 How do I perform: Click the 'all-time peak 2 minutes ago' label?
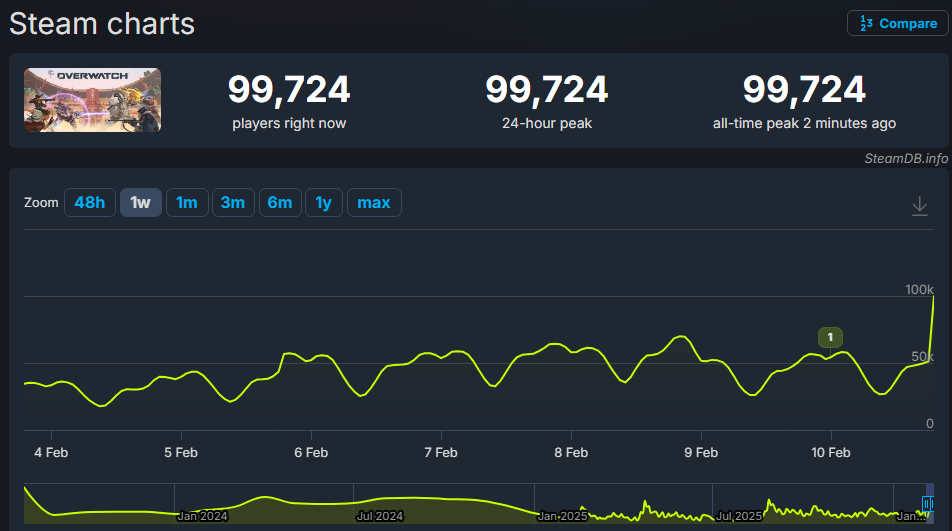804,123
